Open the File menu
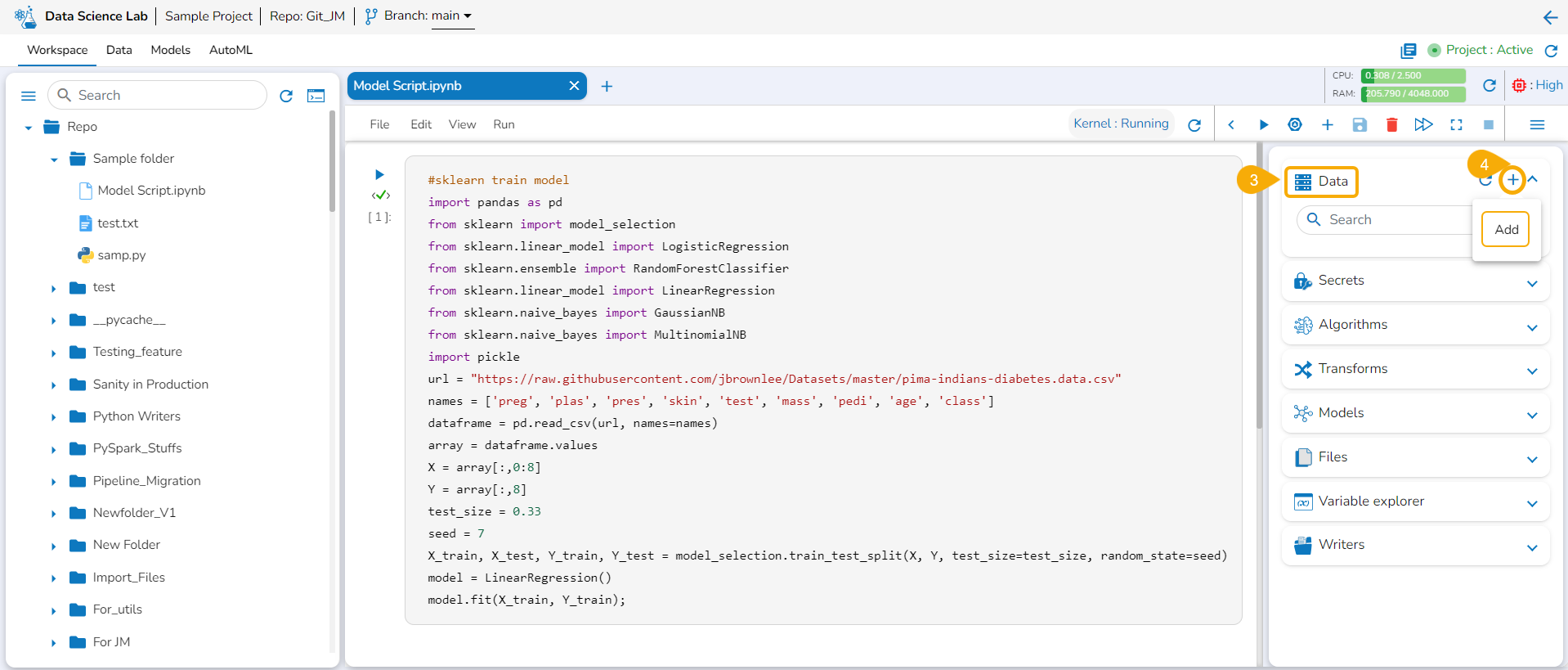The width and height of the screenshot is (1568, 670). click(x=379, y=124)
